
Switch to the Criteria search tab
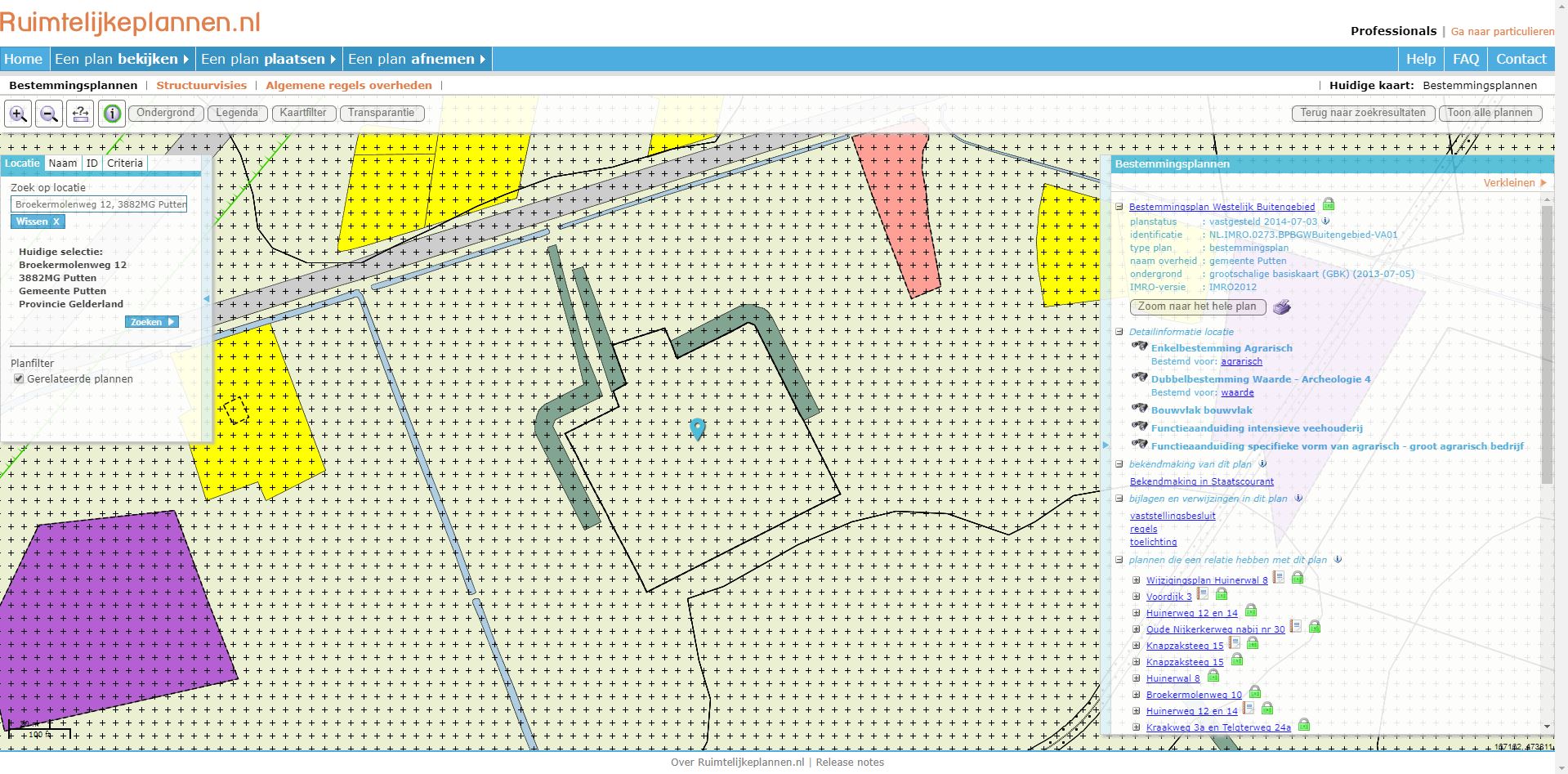pyautogui.click(x=124, y=163)
